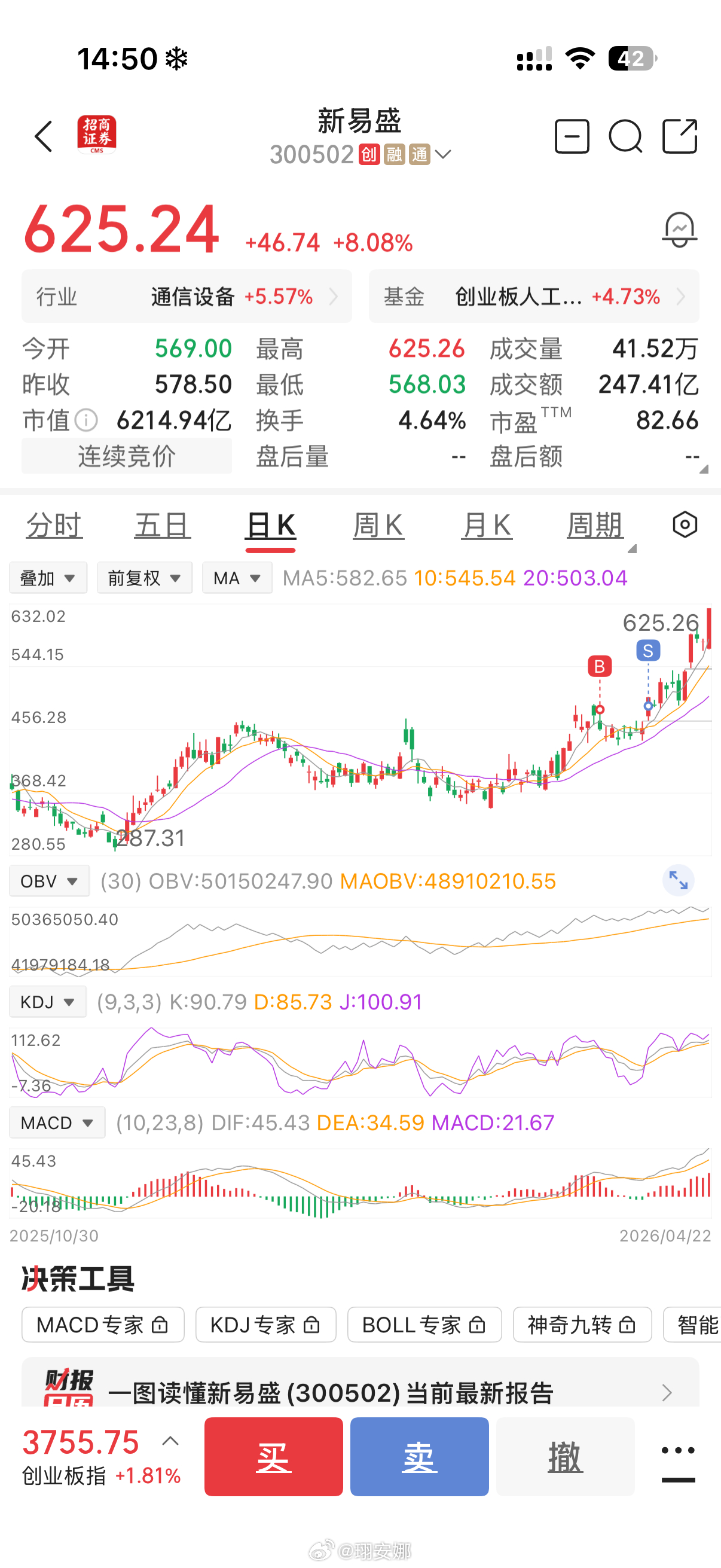Open the 创业板人工 fund card
The height and width of the screenshot is (1568, 721).
534,297
